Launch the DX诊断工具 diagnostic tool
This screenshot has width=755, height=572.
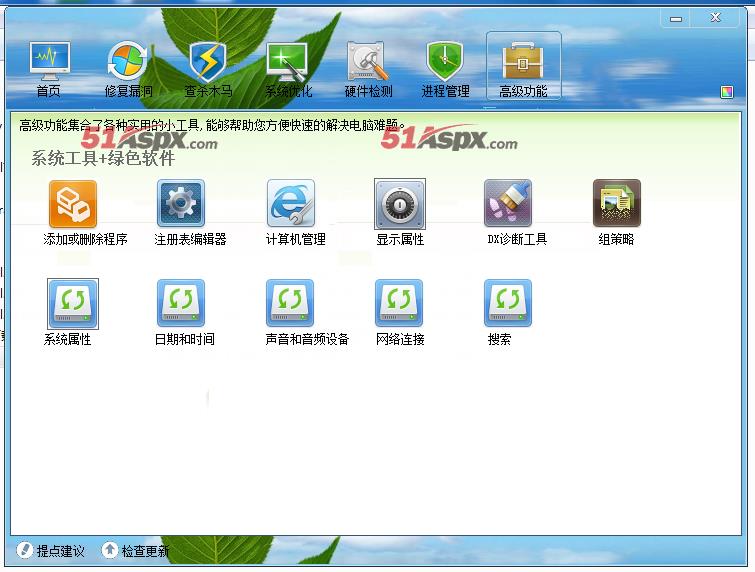(x=508, y=204)
